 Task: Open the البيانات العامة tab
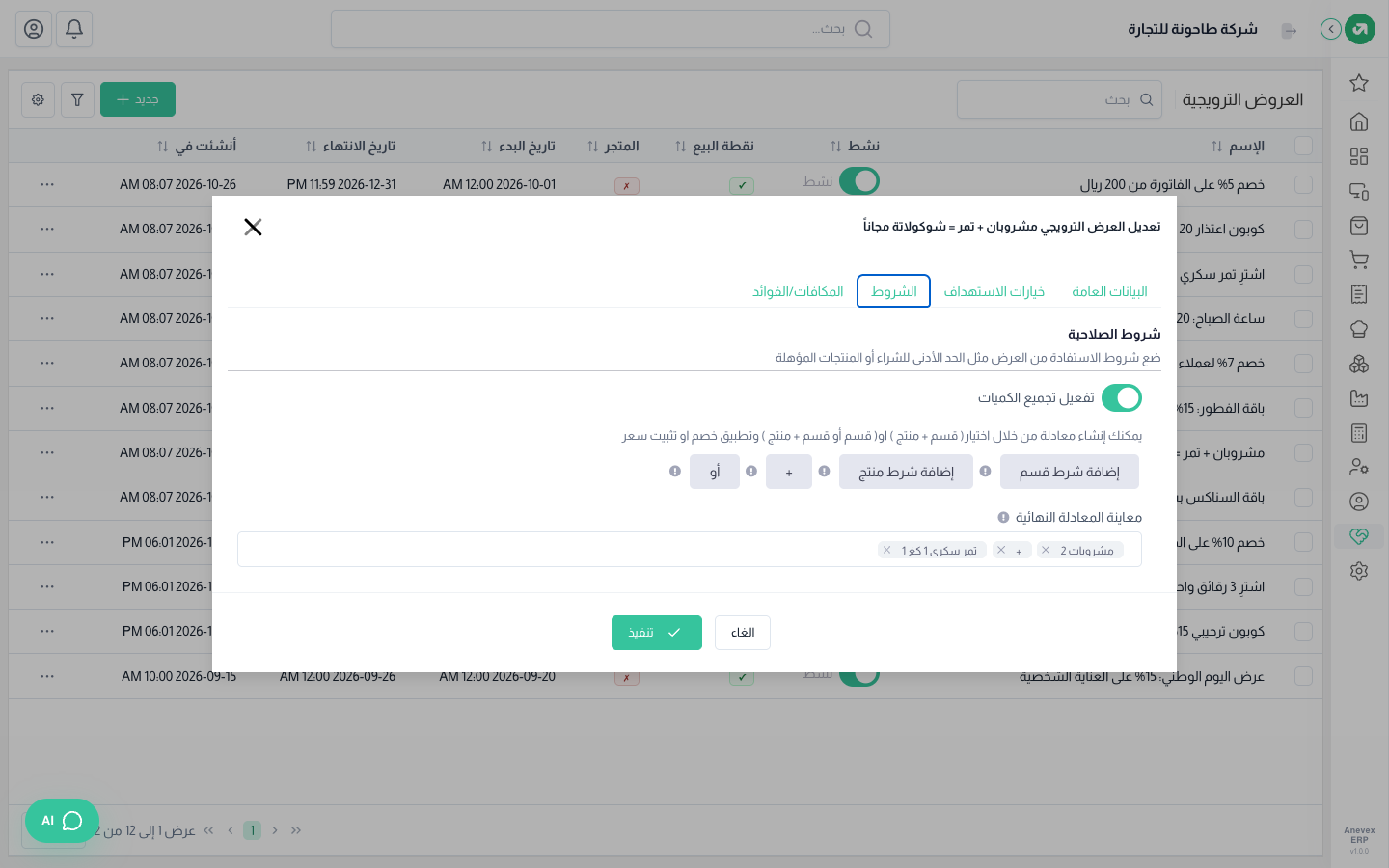(x=1109, y=291)
